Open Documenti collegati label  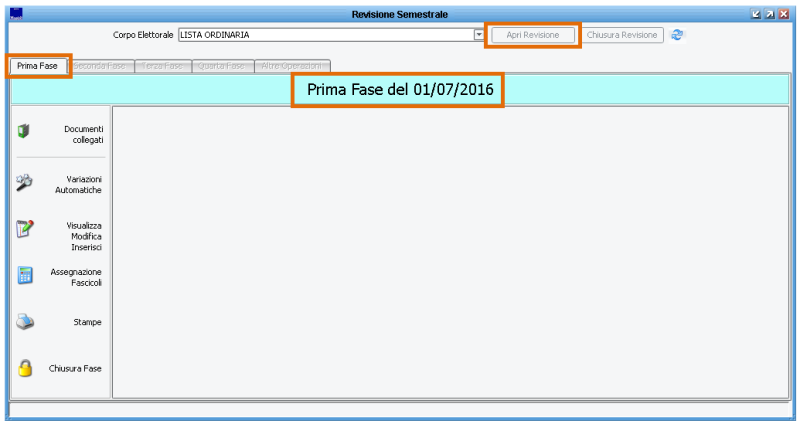(84, 134)
